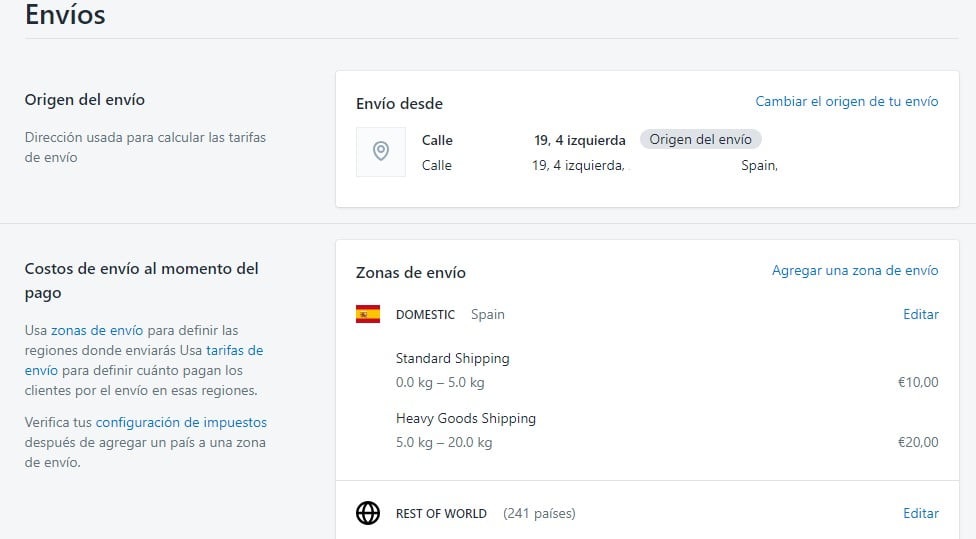The height and width of the screenshot is (539, 976).
Task: Follow the 'tarifas de envío' link
Action: [234, 351]
